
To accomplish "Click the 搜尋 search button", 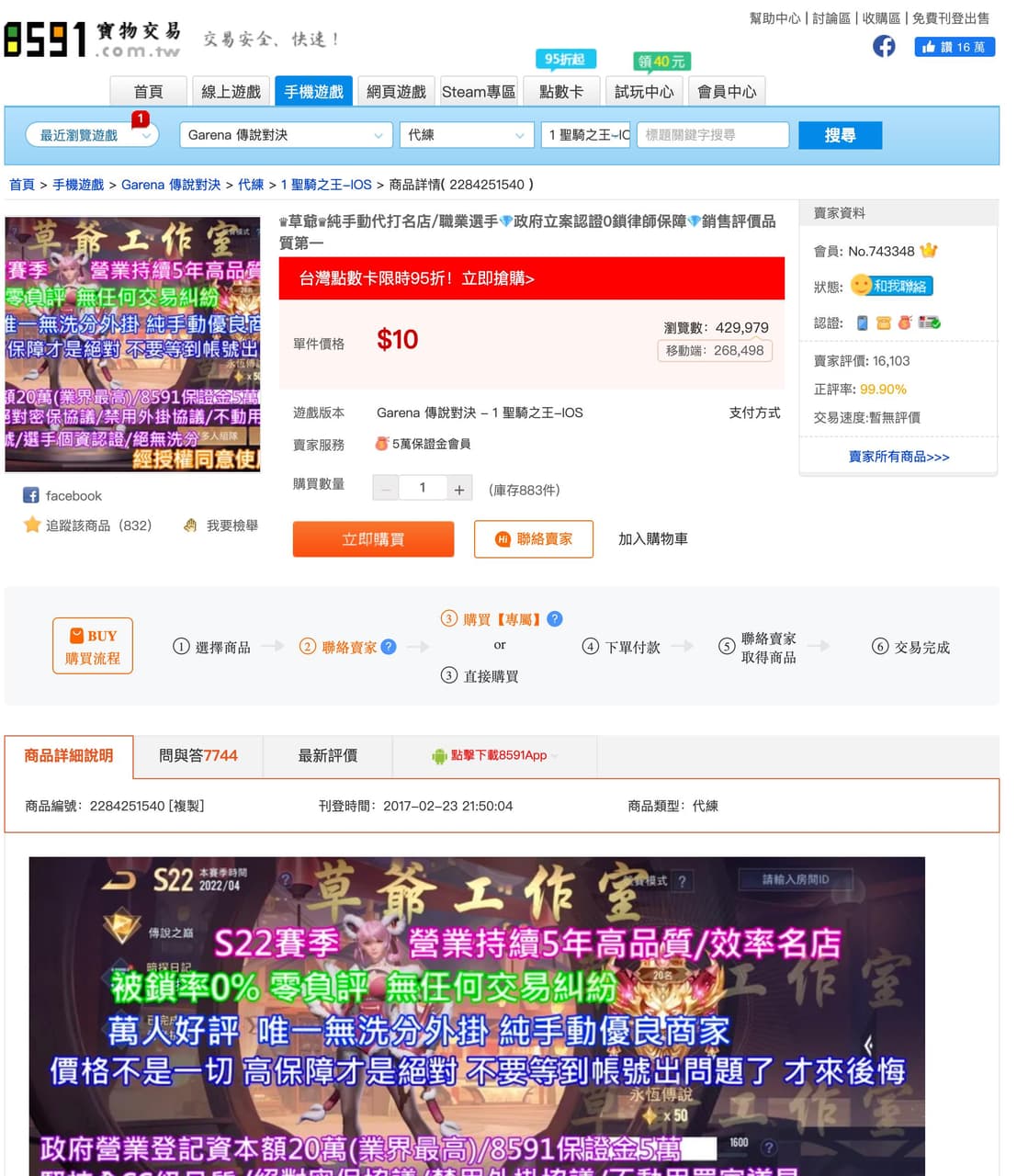I will 841,135.
